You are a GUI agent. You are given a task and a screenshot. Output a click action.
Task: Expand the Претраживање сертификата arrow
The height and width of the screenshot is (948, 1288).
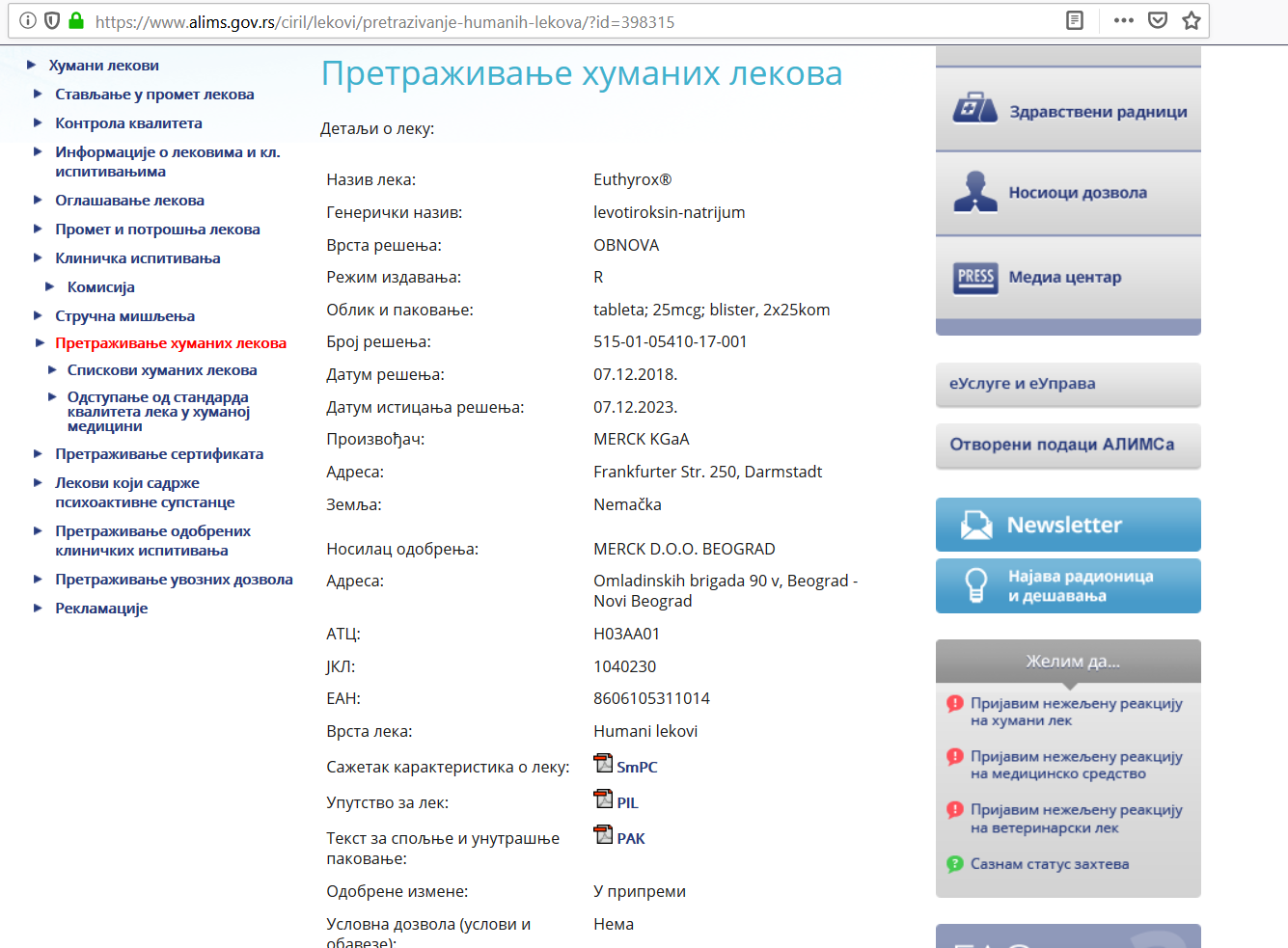click(38, 453)
